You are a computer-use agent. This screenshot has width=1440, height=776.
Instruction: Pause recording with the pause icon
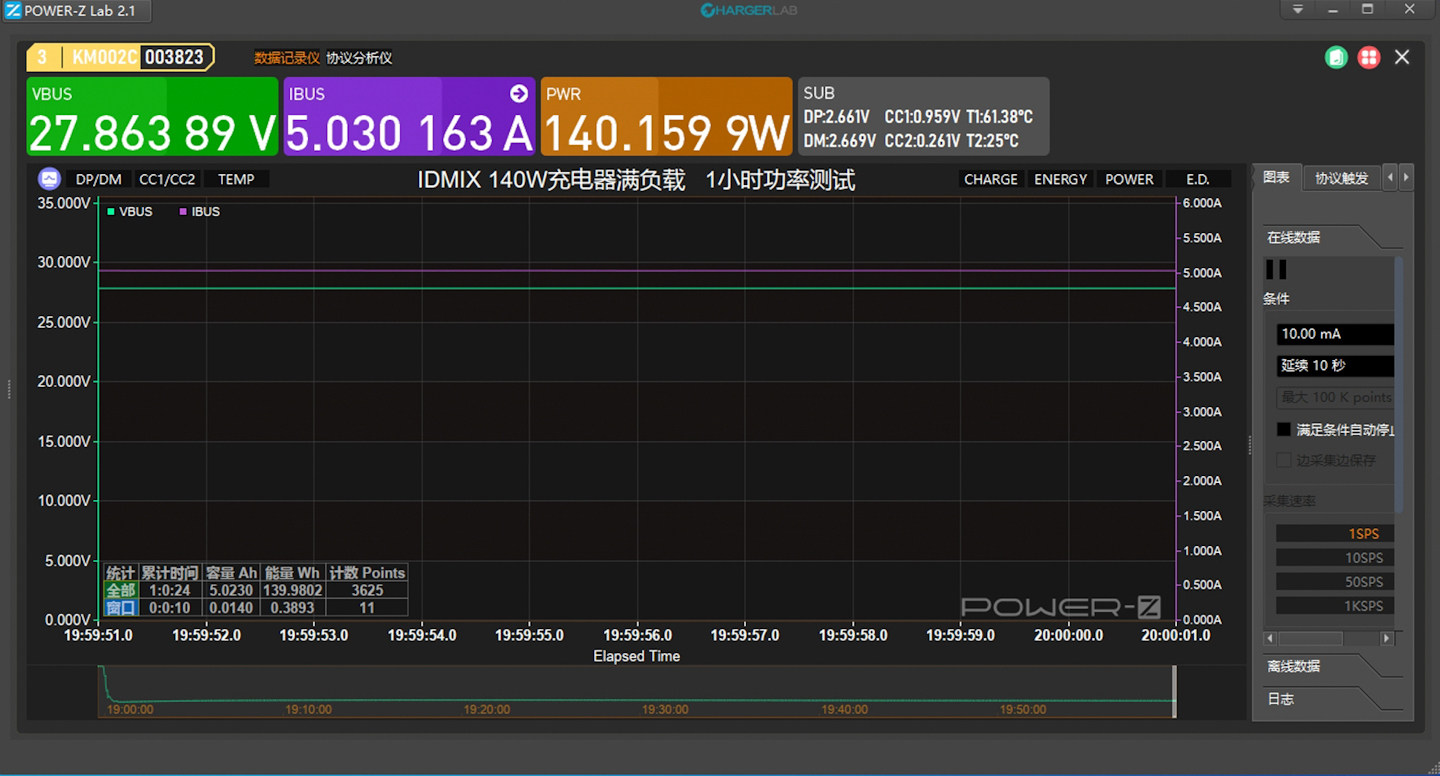click(1276, 269)
